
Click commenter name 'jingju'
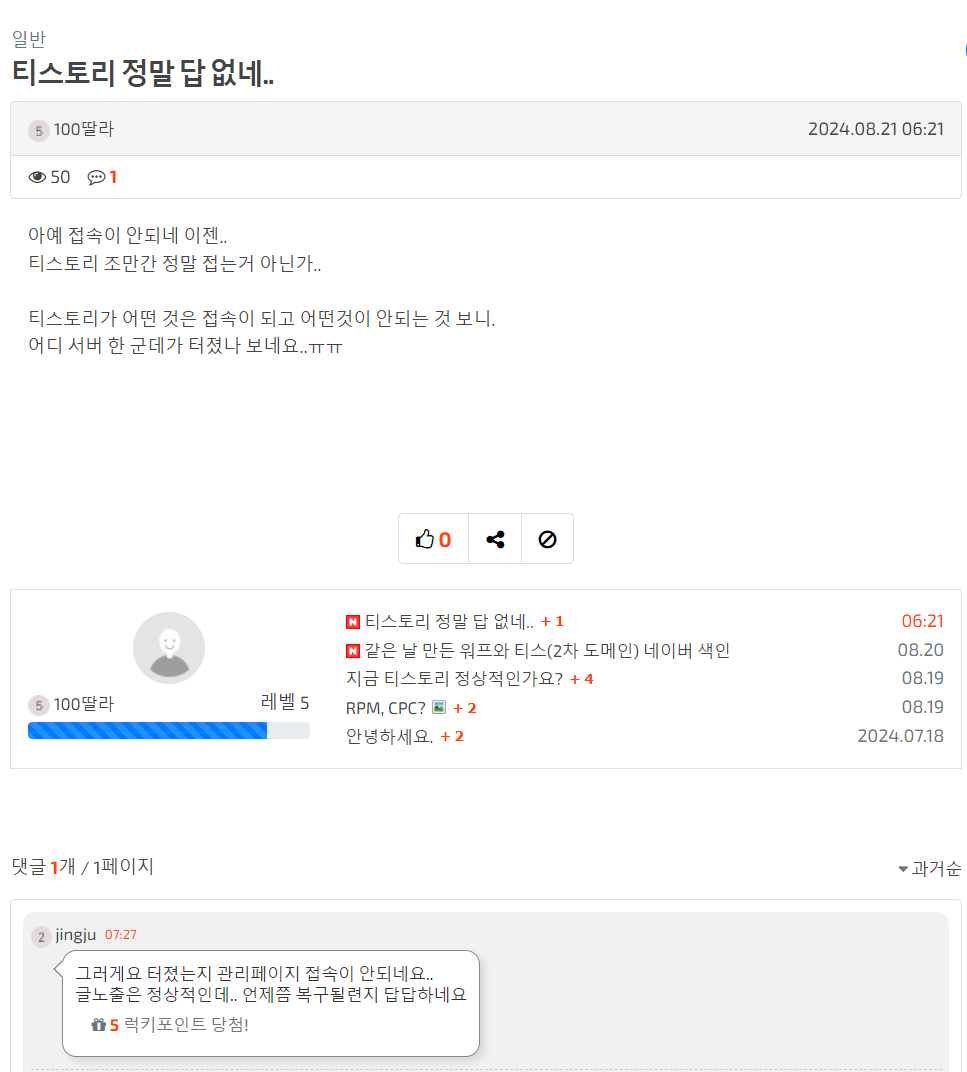click(75, 935)
